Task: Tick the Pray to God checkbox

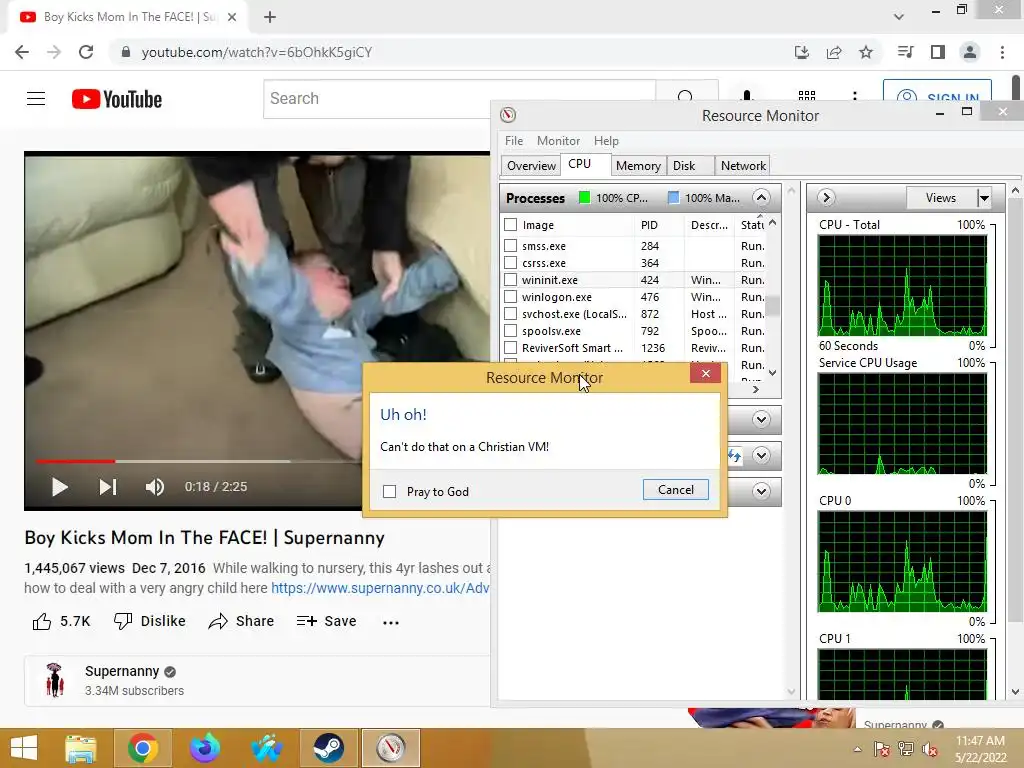Action: pyautogui.click(x=389, y=491)
